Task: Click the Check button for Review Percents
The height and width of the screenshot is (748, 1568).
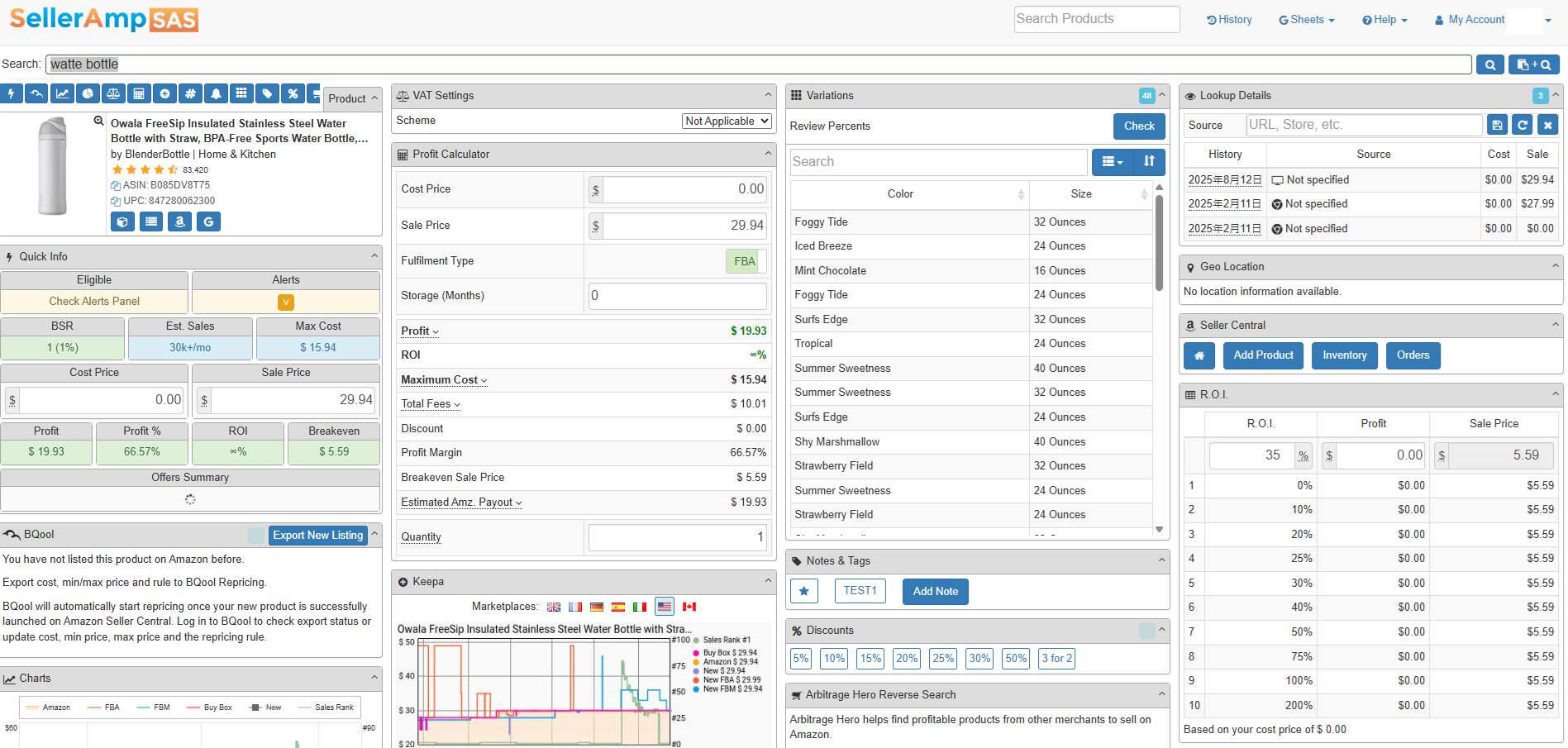Action: coord(1139,126)
